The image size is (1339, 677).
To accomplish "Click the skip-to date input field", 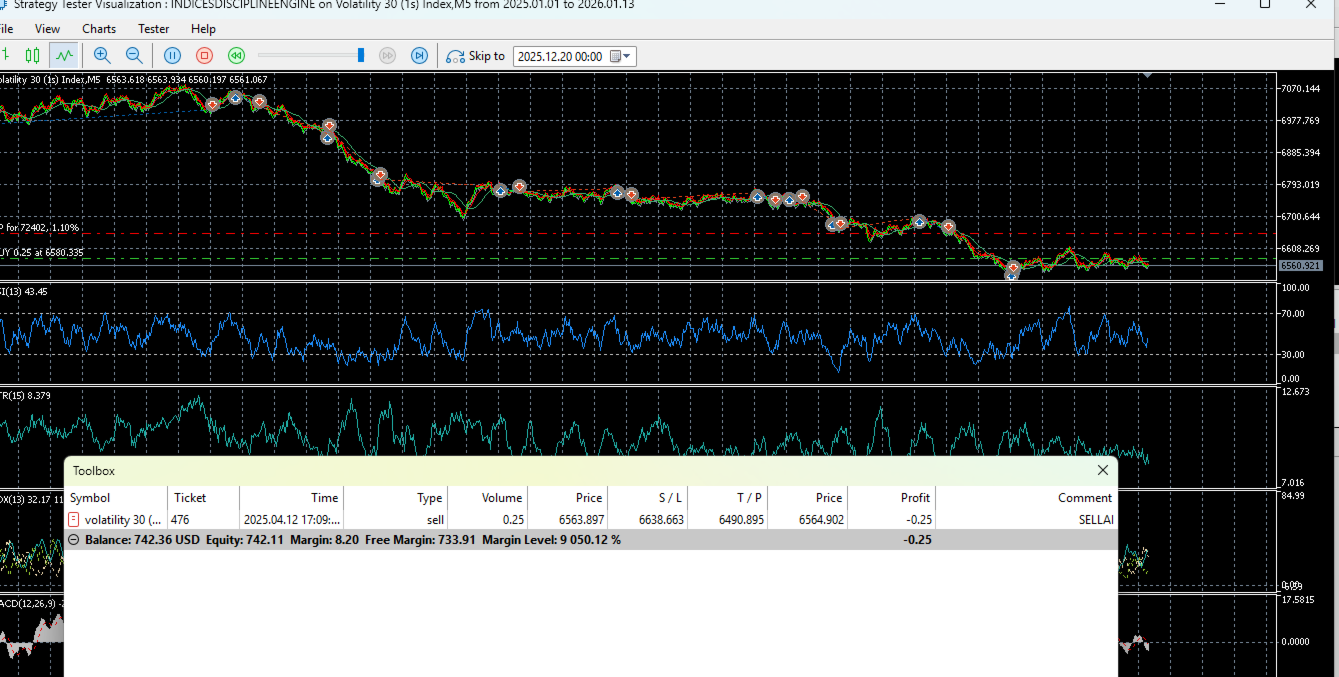I will (x=560, y=57).
